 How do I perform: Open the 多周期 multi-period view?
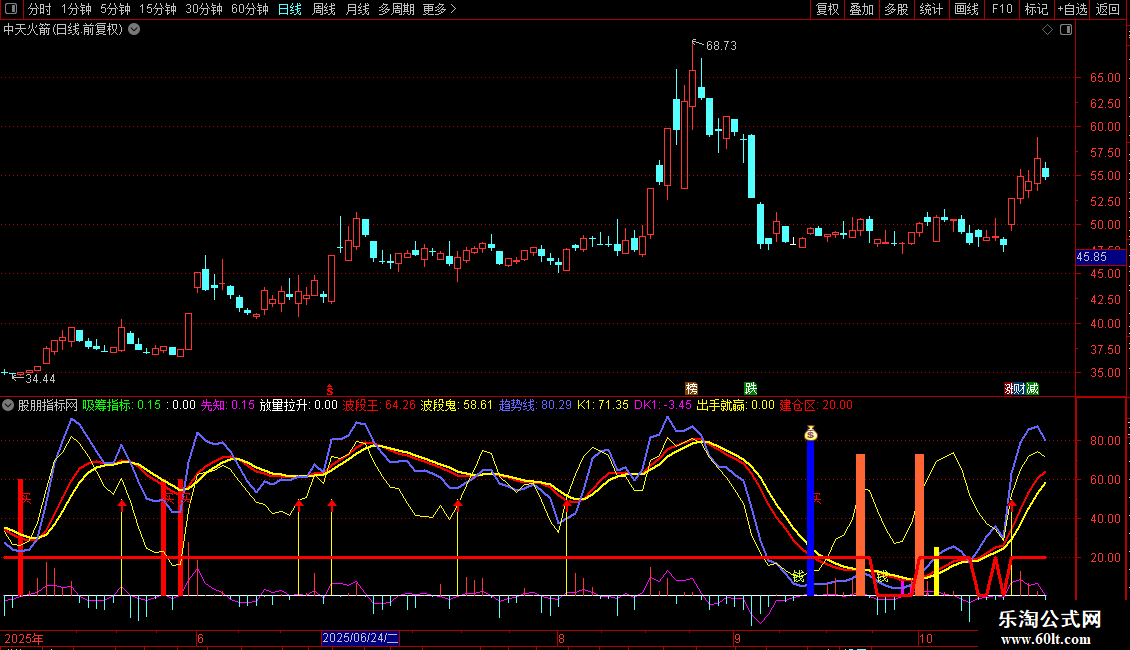point(396,9)
